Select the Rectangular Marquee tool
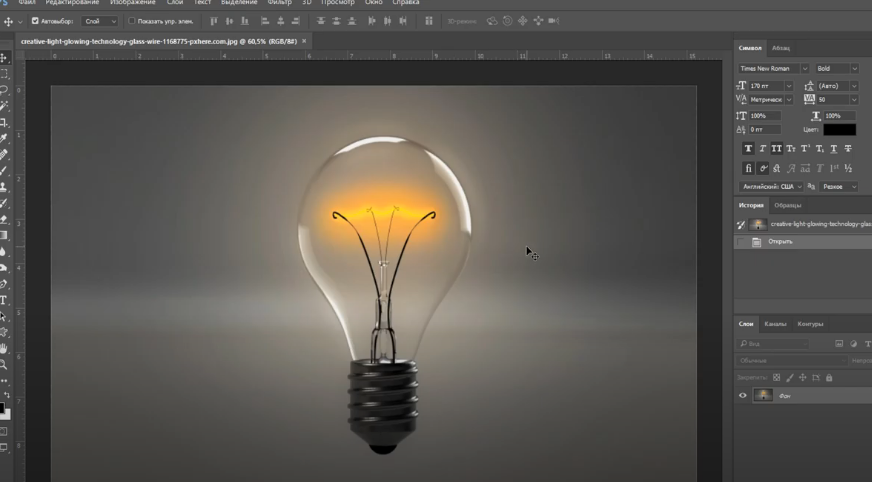The height and width of the screenshot is (482, 872). point(4,74)
